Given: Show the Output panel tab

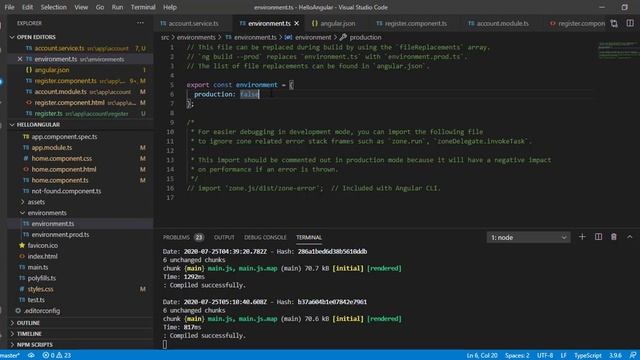Looking at the screenshot, I should (x=224, y=237).
